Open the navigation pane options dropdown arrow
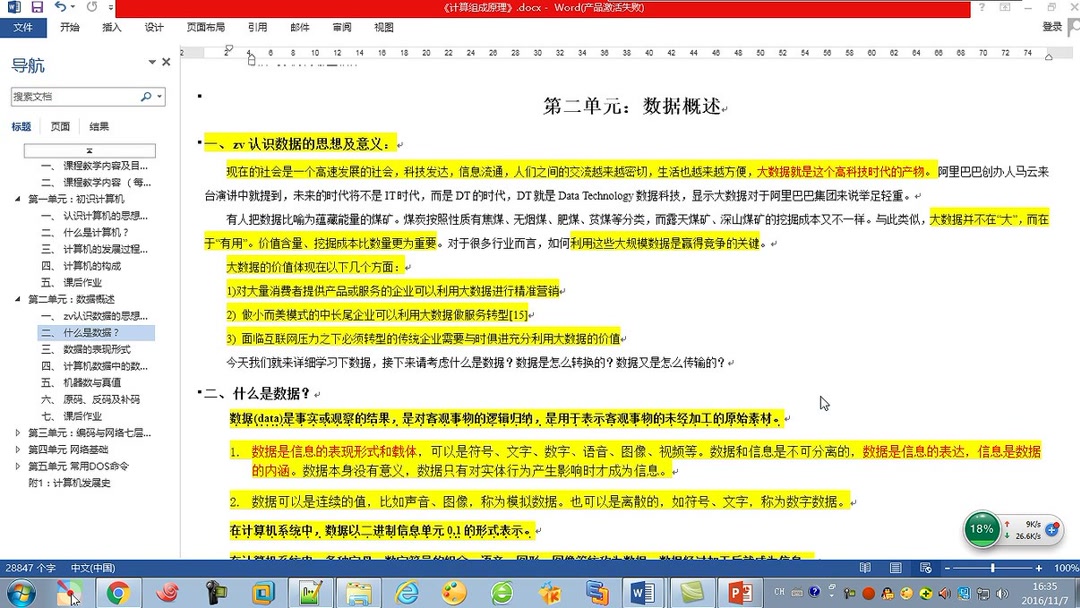Viewport: 1080px width, 608px height. pyautogui.click(x=151, y=61)
